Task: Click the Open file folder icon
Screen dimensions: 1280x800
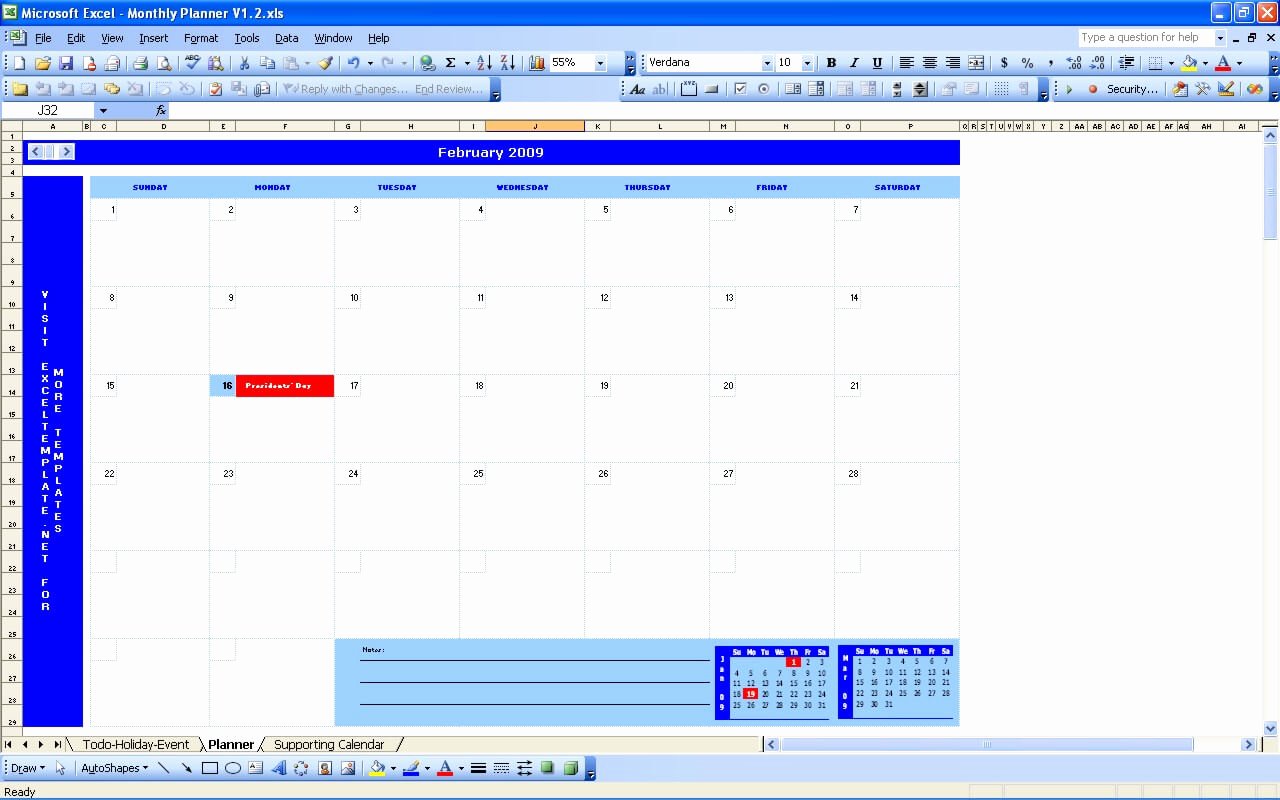Action: click(43, 63)
